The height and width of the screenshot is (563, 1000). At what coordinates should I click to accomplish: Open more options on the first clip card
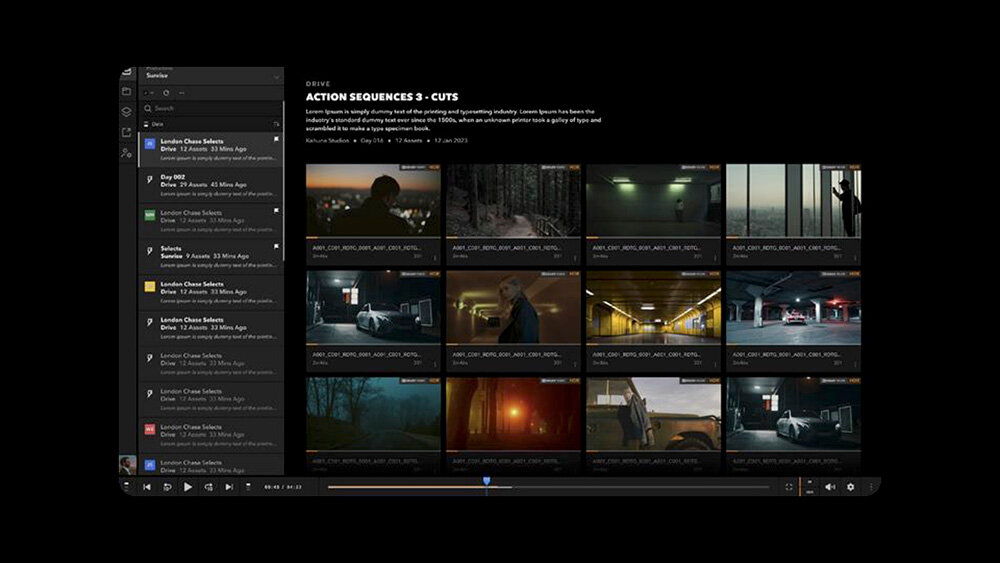tap(435, 257)
